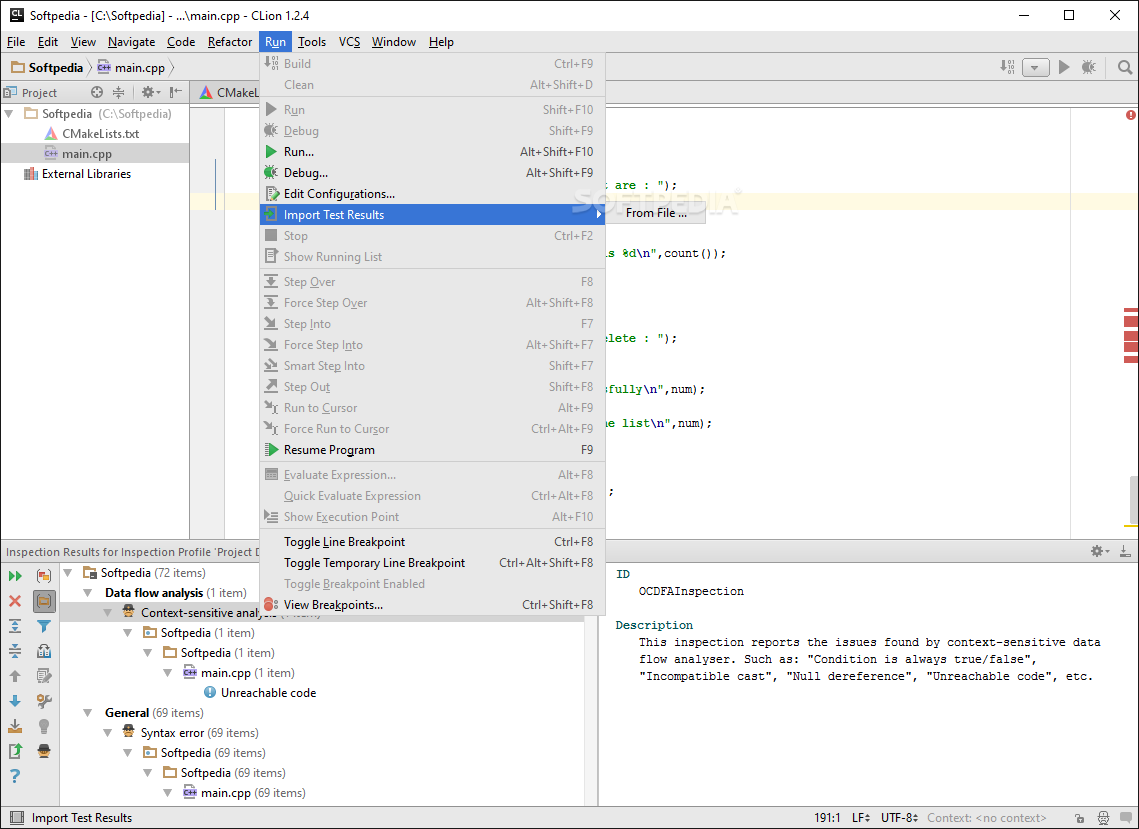
Task: Choose Run... with Alt+Shift+F10 shortcut
Action: click(x=433, y=152)
